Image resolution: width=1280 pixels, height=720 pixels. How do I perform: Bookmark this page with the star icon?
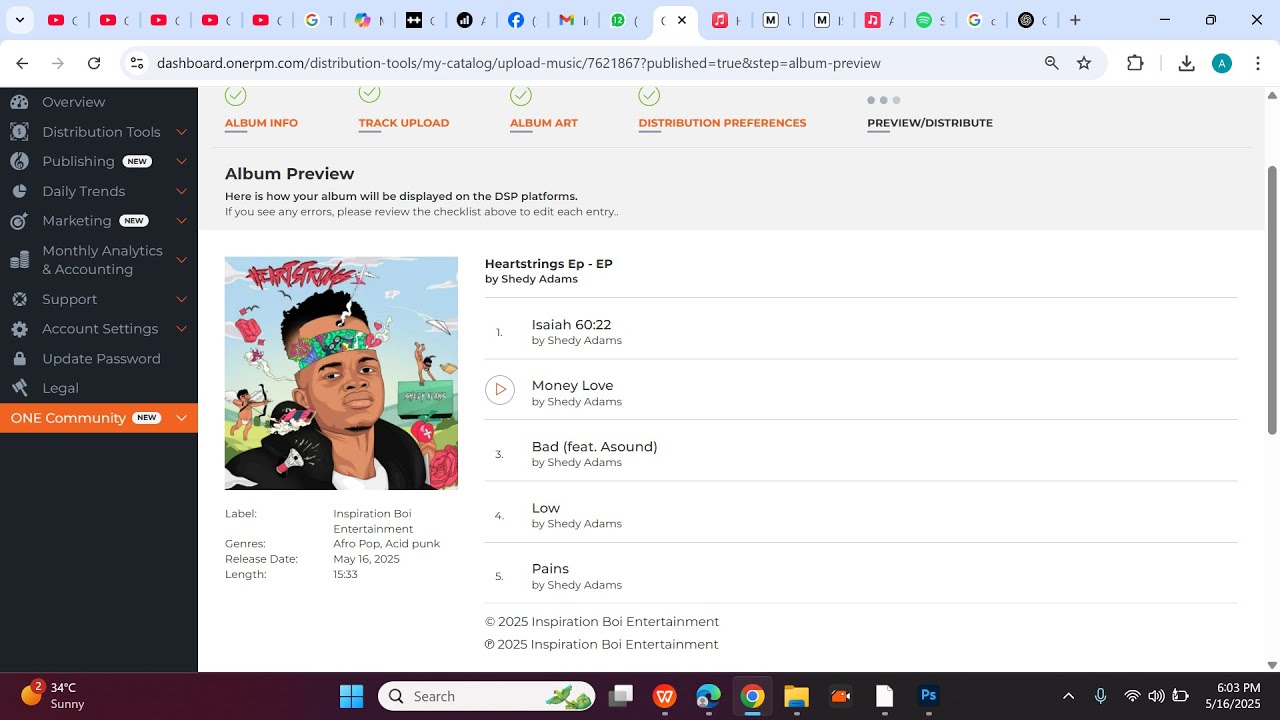(1084, 63)
